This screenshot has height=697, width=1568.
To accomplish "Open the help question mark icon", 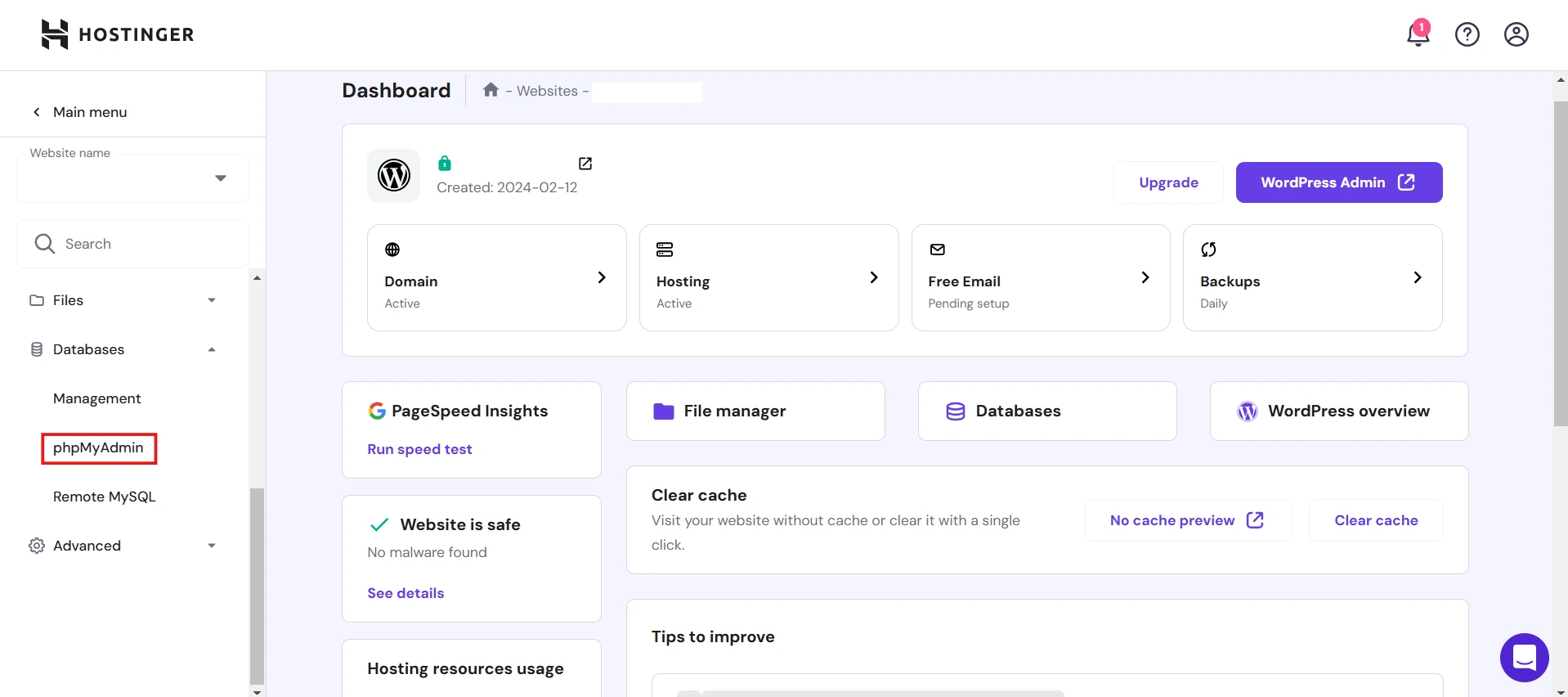I will point(1467,34).
